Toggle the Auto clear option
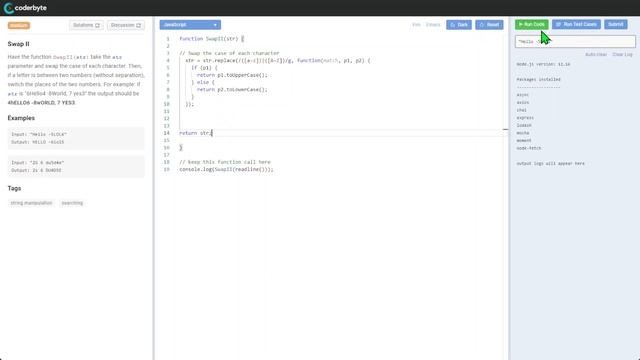Image resolution: width=640 pixels, height=360 pixels. click(596, 54)
